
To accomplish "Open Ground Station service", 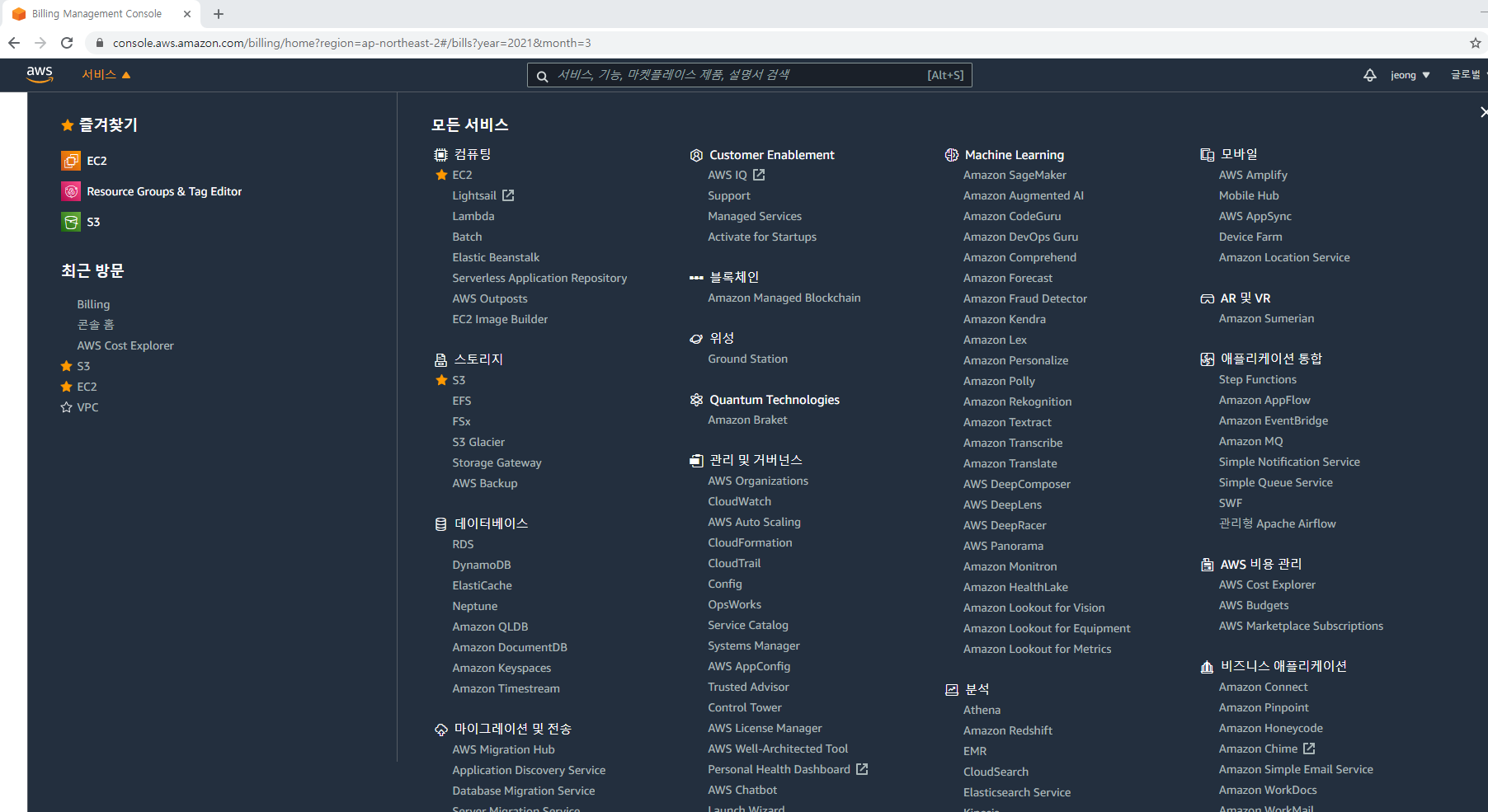I will coord(747,359).
